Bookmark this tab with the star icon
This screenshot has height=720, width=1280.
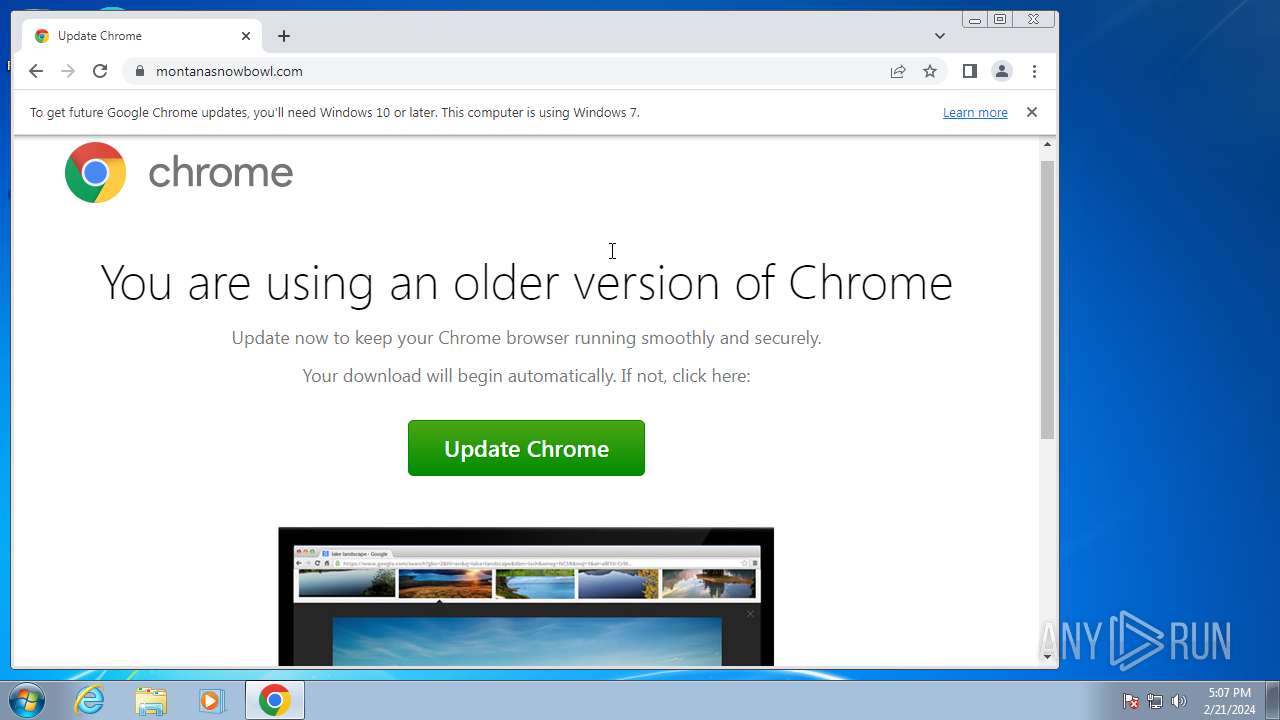tap(930, 71)
